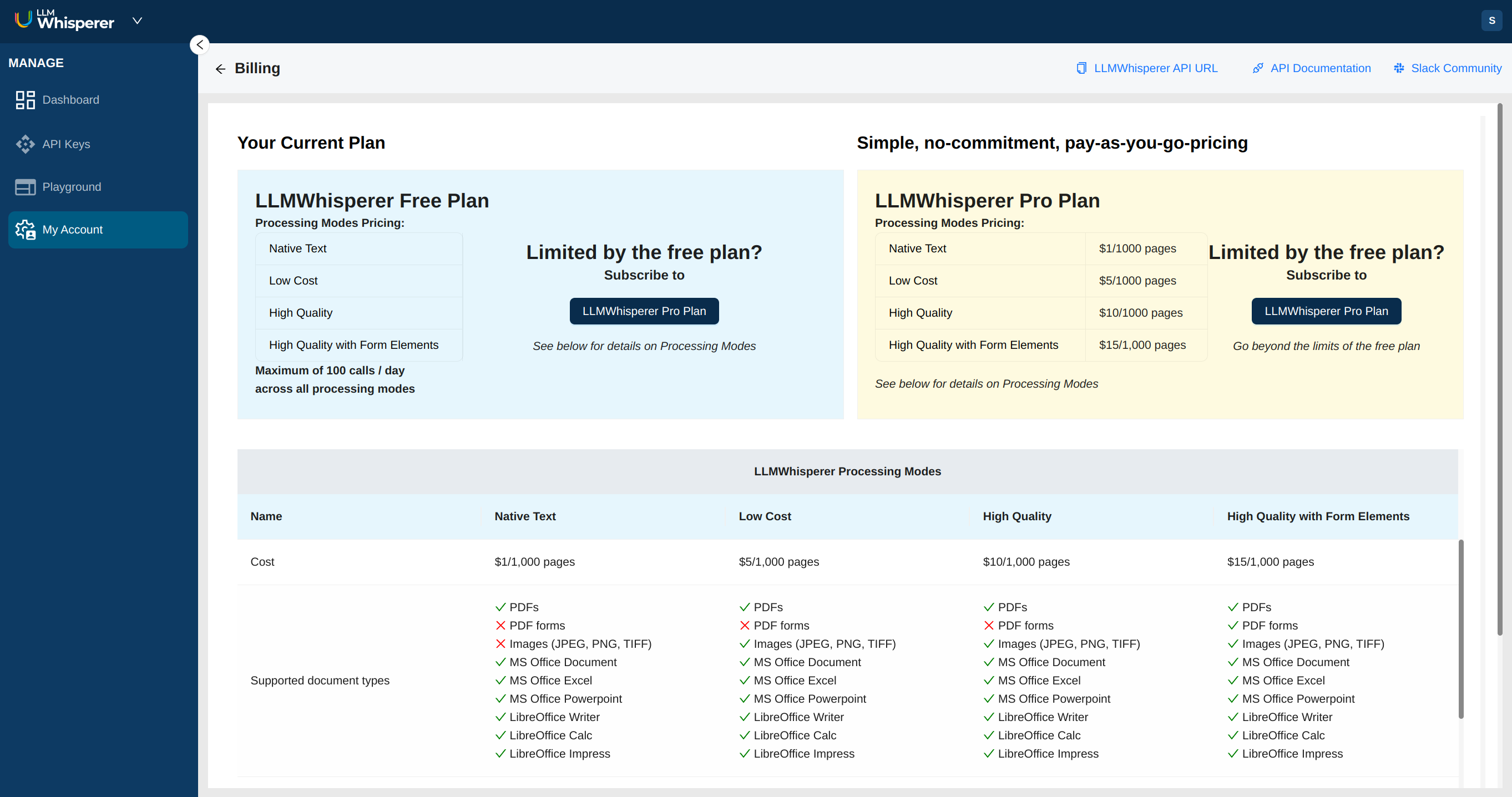The width and height of the screenshot is (1512, 797).
Task: Click the rocket icon beside API Documentation
Action: [1257, 68]
